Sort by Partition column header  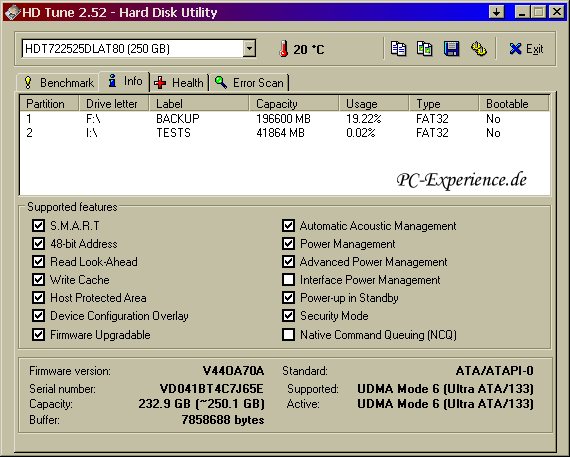click(x=49, y=104)
